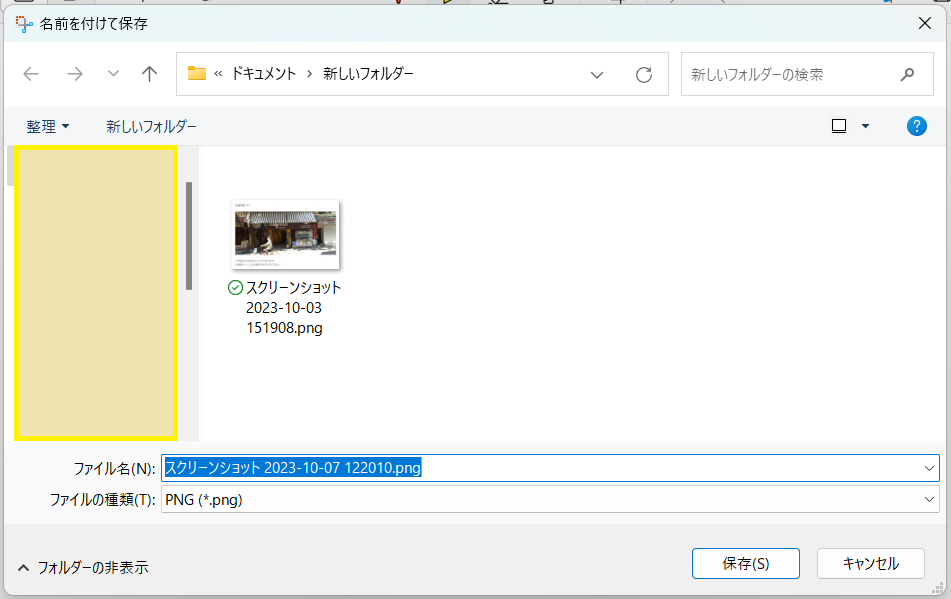Refresh the 新しいフォルダー folder view
The height and width of the screenshot is (599, 951).
pyautogui.click(x=644, y=74)
